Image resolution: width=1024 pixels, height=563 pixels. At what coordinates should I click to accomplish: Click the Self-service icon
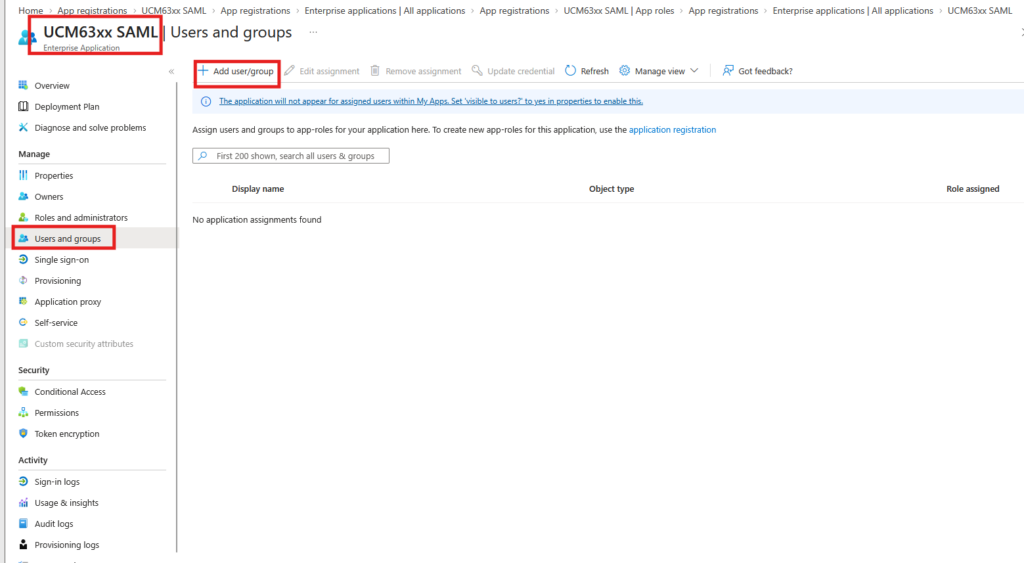point(24,322)
